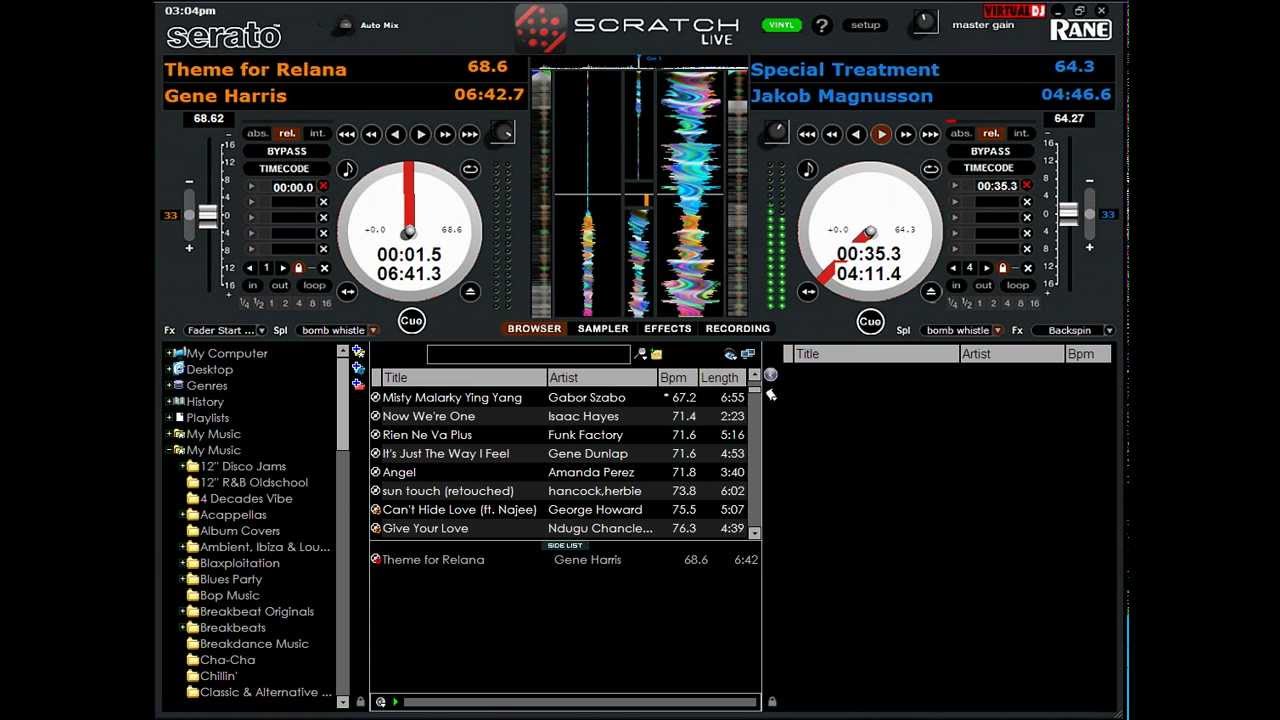The height and width of the screenshot is (720, 1280).
Task: Play the left deck in reverse
Action: [x=396, y=134]
